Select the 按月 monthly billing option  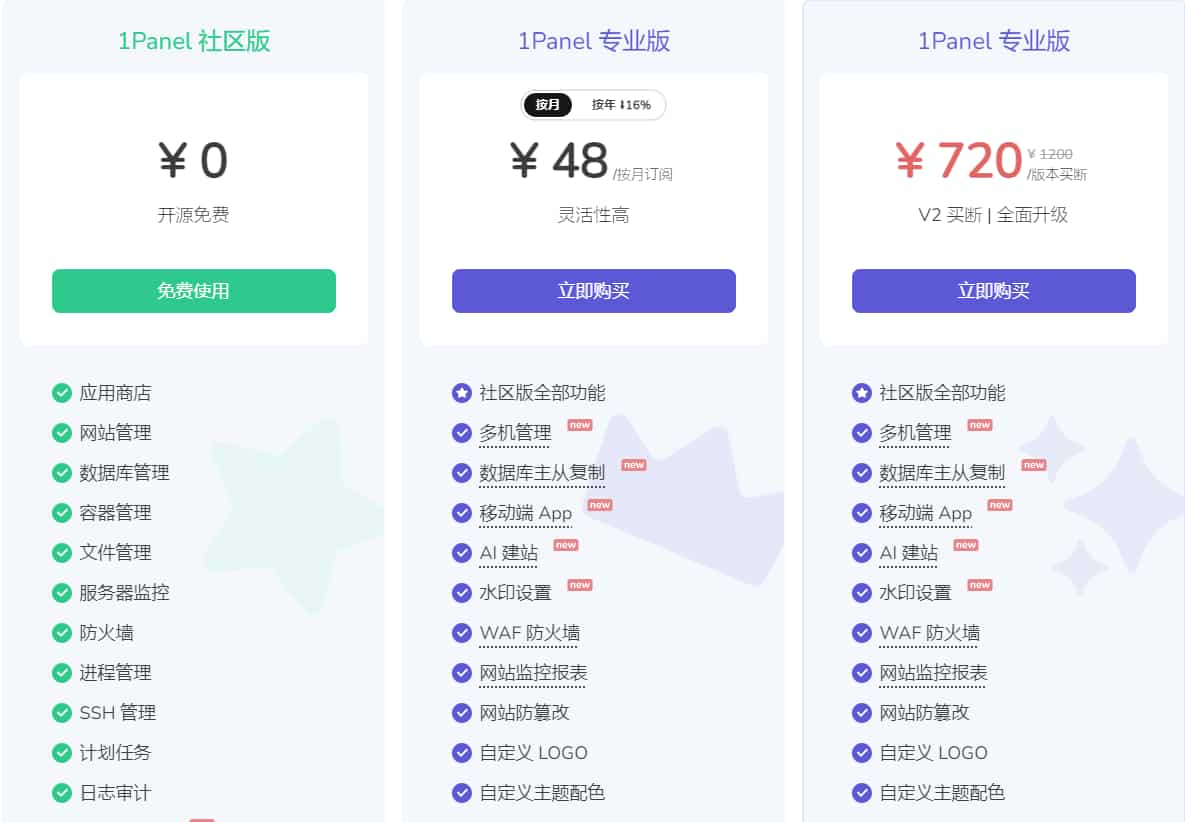548,105
